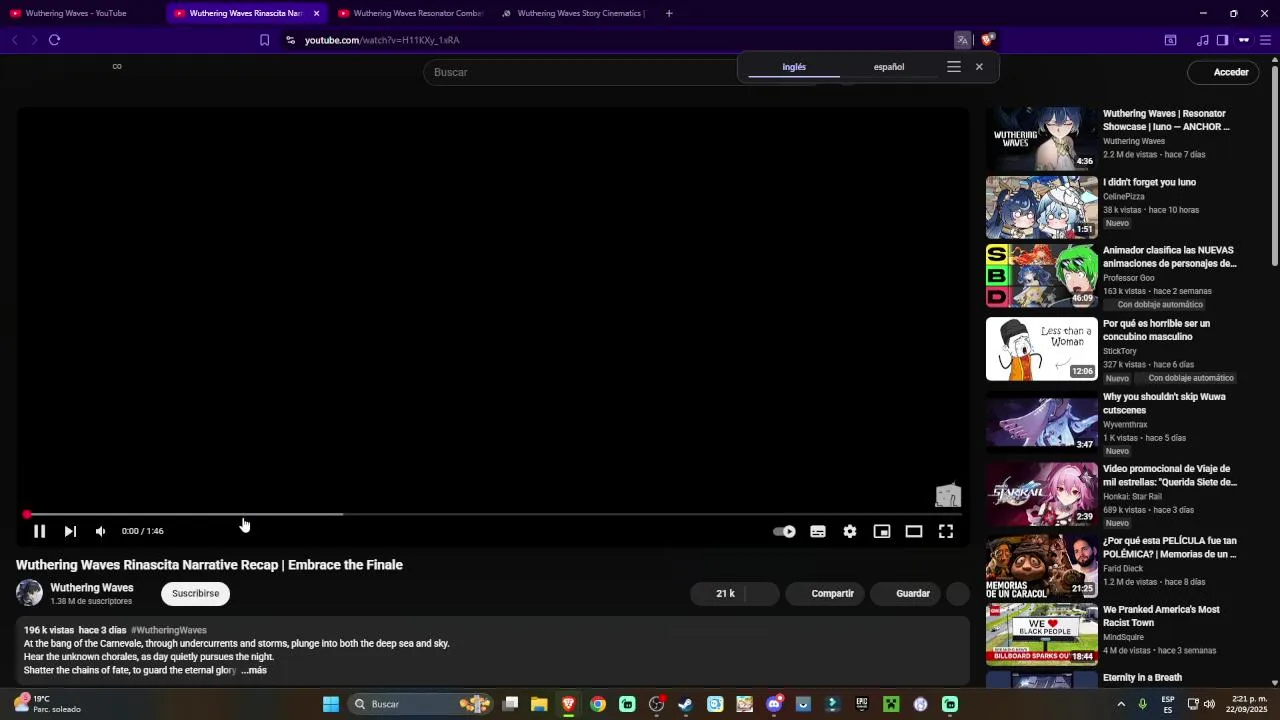Viewport: 1280px width, 720px height.
Task: Close the Rinascita Narrative tab
Action: pos(316,13)
